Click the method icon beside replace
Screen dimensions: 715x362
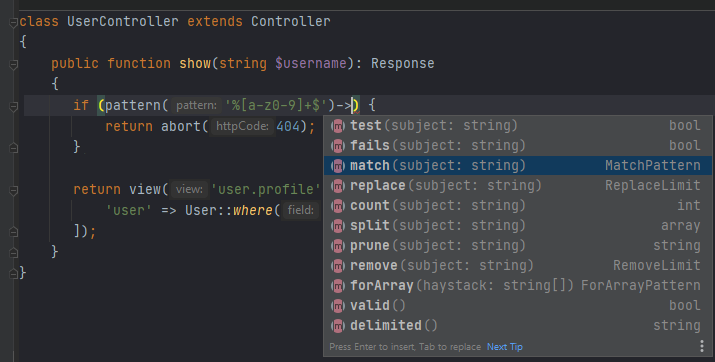pos(338,186)
